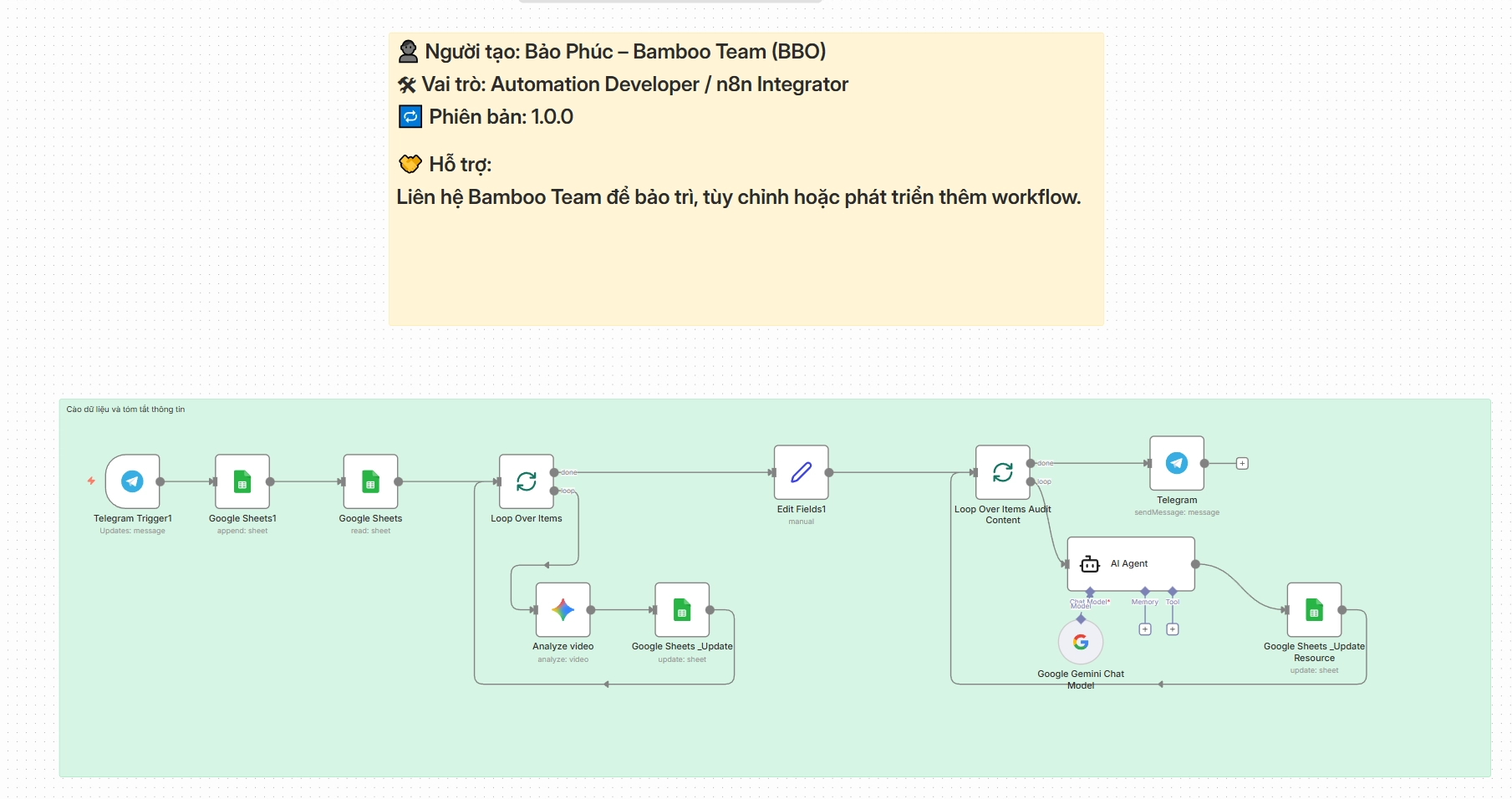Open the Edit Fields1 pencil node

click(x=801, y=472)
